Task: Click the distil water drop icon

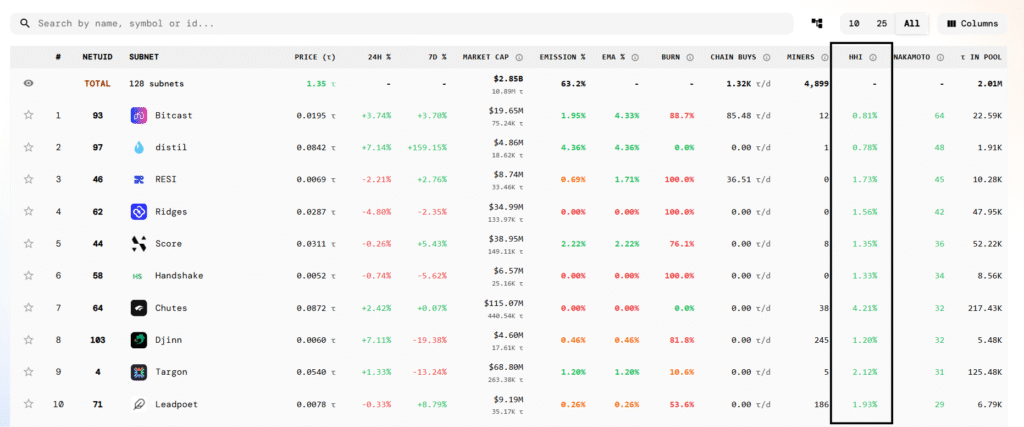Action: pyautogui.click(x=139, y=148)
